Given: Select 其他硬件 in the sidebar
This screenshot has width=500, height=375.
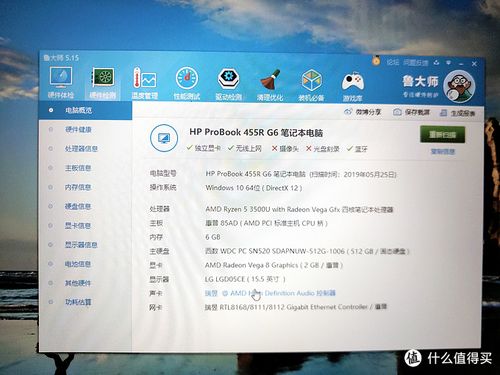Looking at the screenshot, I should (x=78, y=283).
